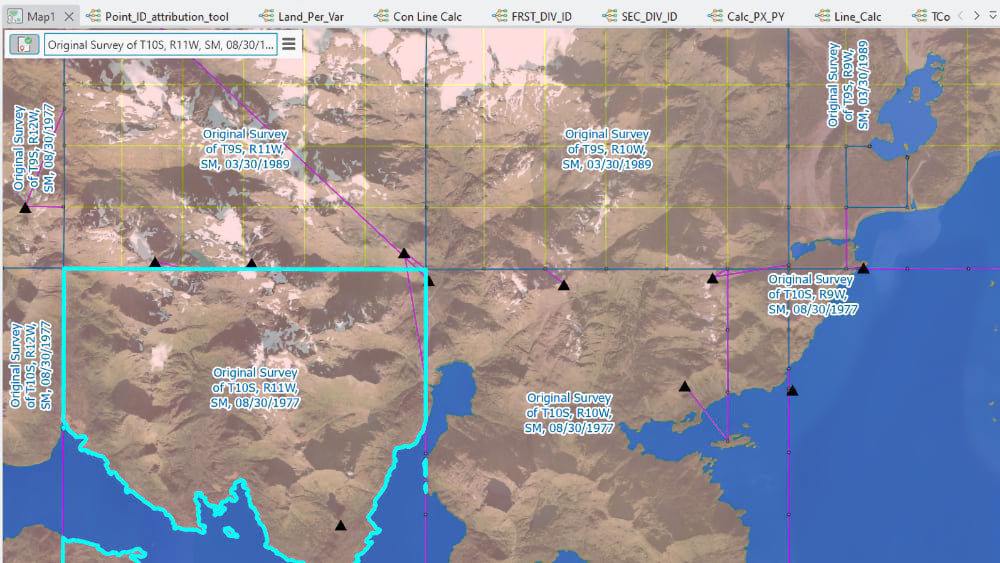Click the Land_Per_Var model icon

tap(267, 16)
